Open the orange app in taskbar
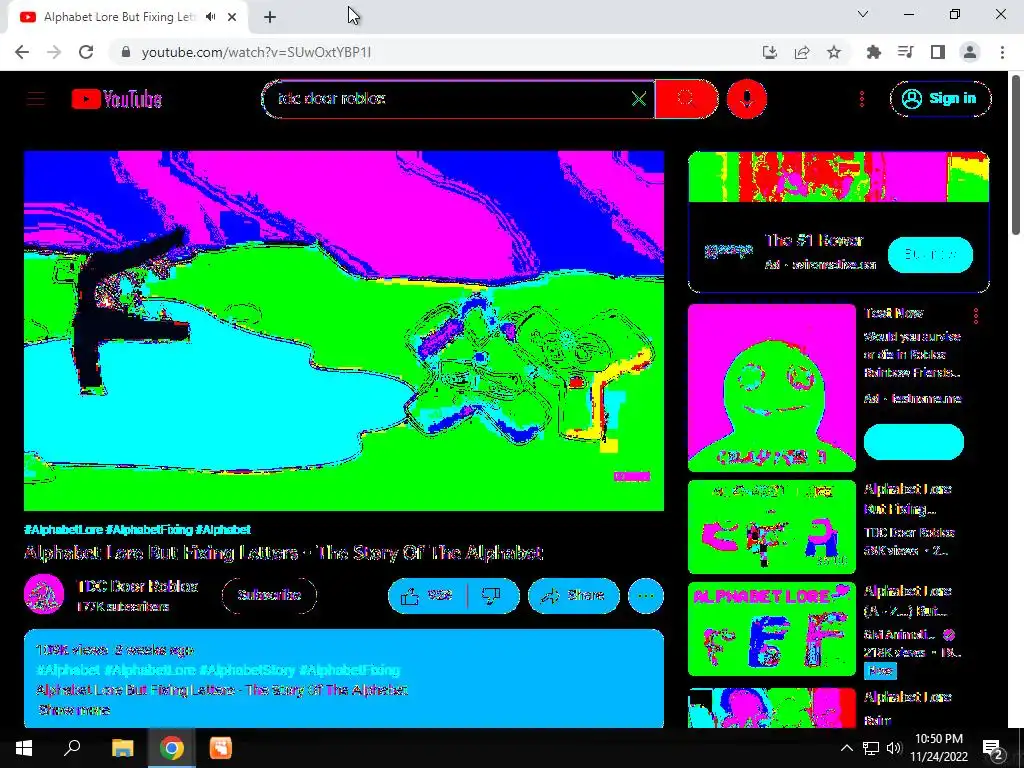This screenshot has height=768, width=1024. [x=221, y=748]
